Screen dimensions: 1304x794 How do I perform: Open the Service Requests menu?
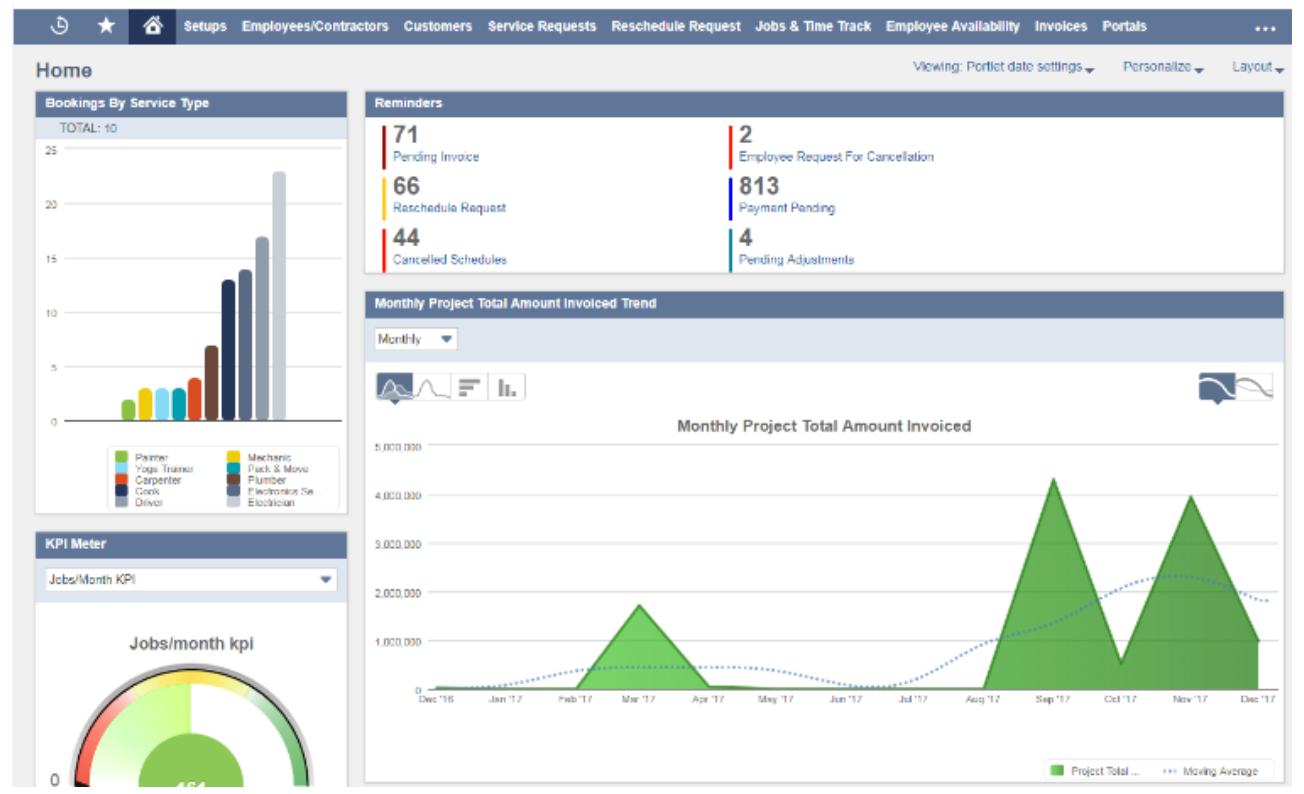(542, 27)
